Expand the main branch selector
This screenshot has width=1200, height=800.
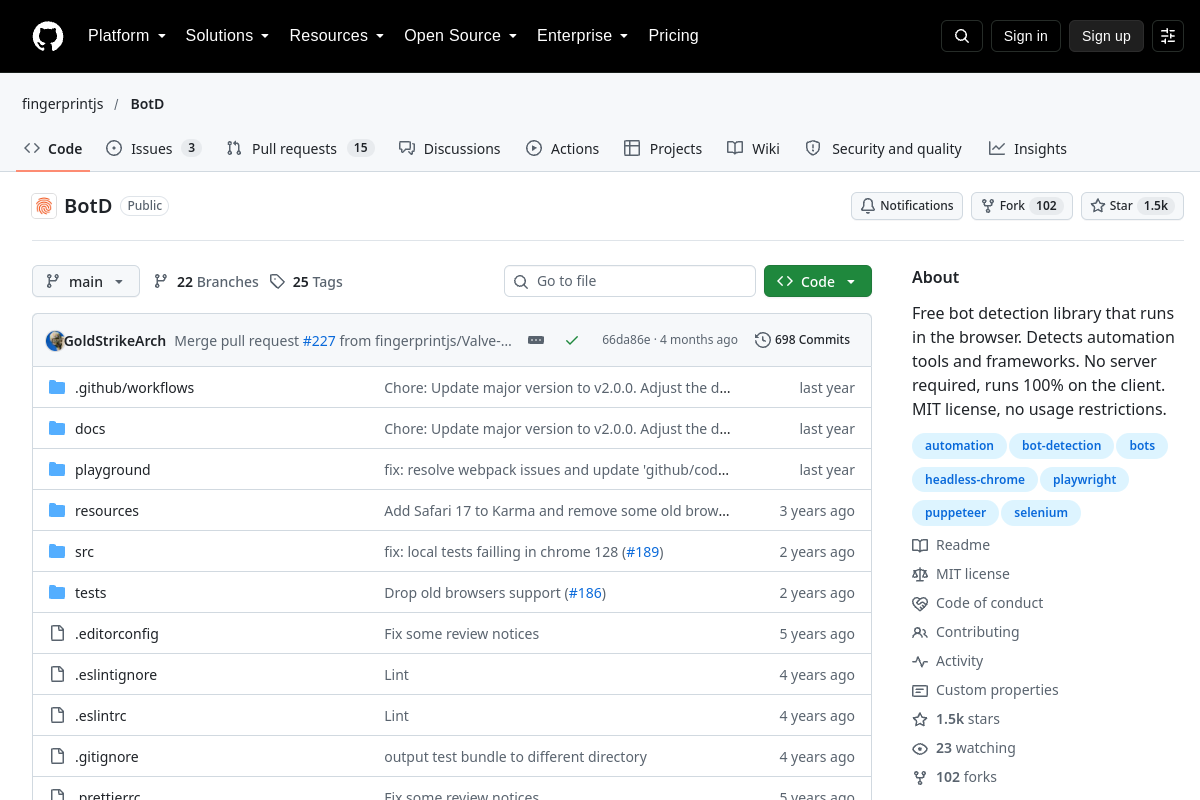coord(86,281)
